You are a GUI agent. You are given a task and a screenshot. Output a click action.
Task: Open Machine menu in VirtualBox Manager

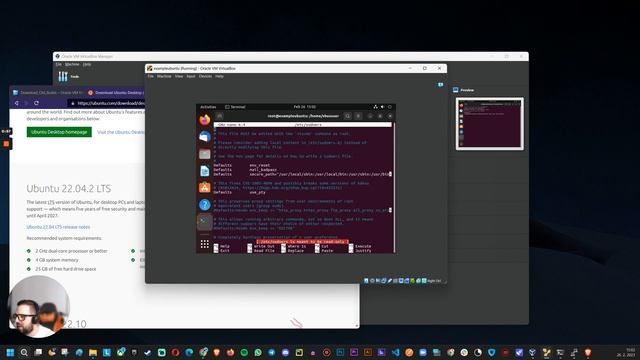click(x=72, y=64)
